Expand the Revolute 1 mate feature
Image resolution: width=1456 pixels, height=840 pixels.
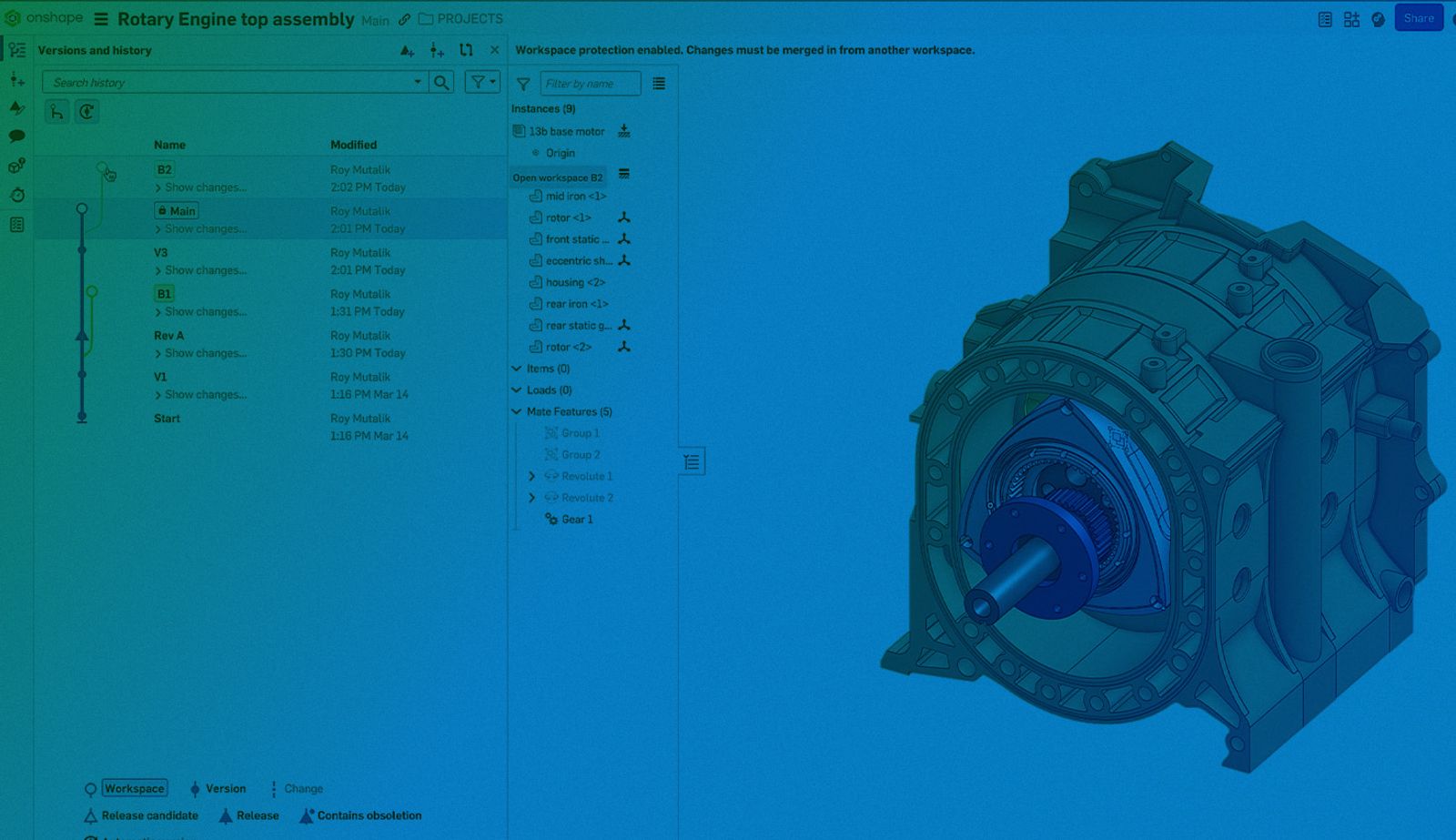click(x=532, y=476)
